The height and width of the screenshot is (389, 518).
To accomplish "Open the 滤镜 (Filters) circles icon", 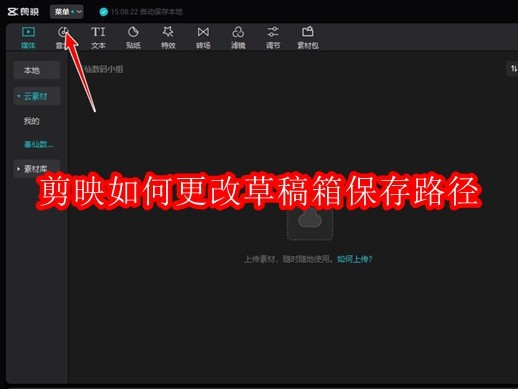I will click(x=238, y=32).
